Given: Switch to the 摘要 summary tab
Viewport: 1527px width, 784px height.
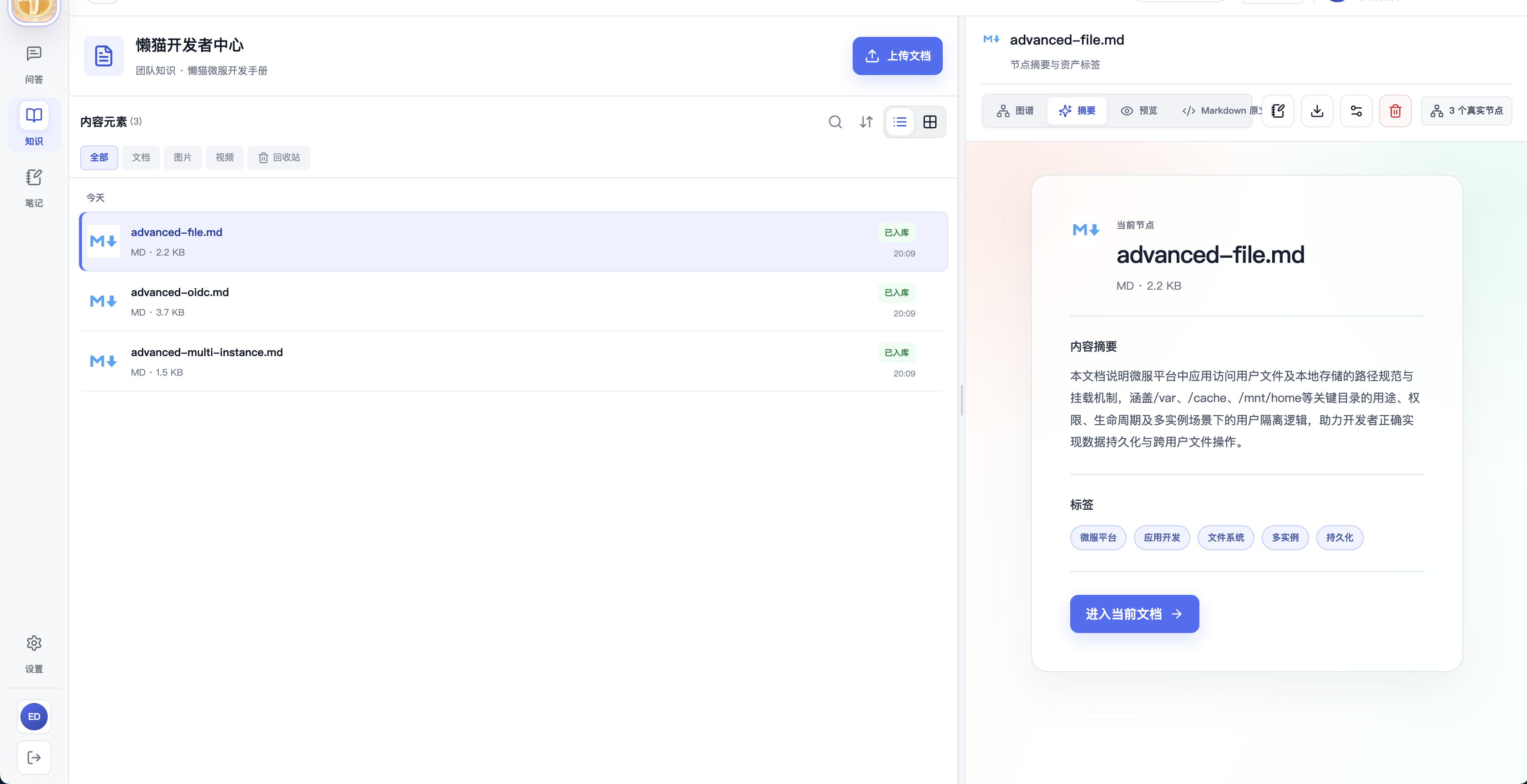Looking at the screenshot, I should [x=1077, y=111].
